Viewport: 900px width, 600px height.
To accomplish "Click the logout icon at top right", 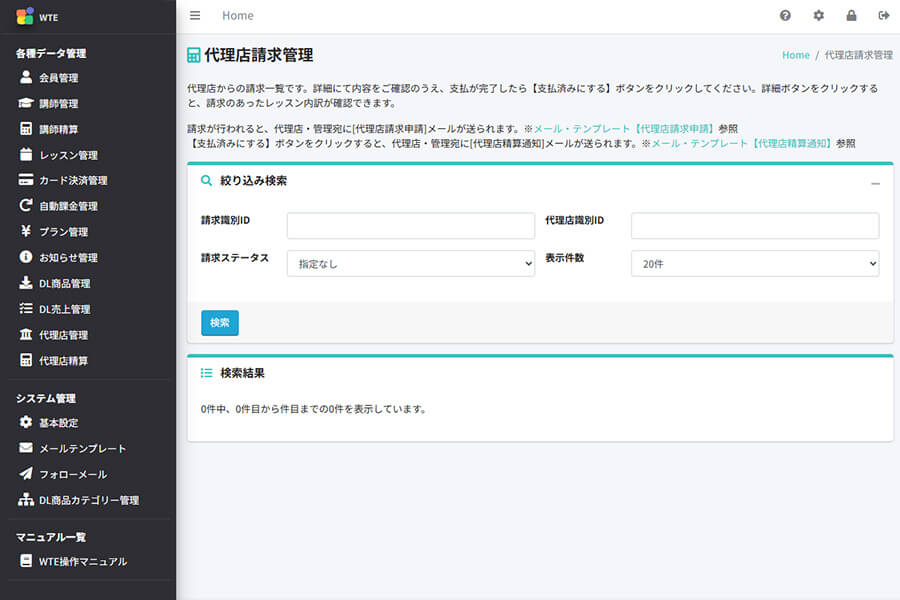I will tap(883, 15).
